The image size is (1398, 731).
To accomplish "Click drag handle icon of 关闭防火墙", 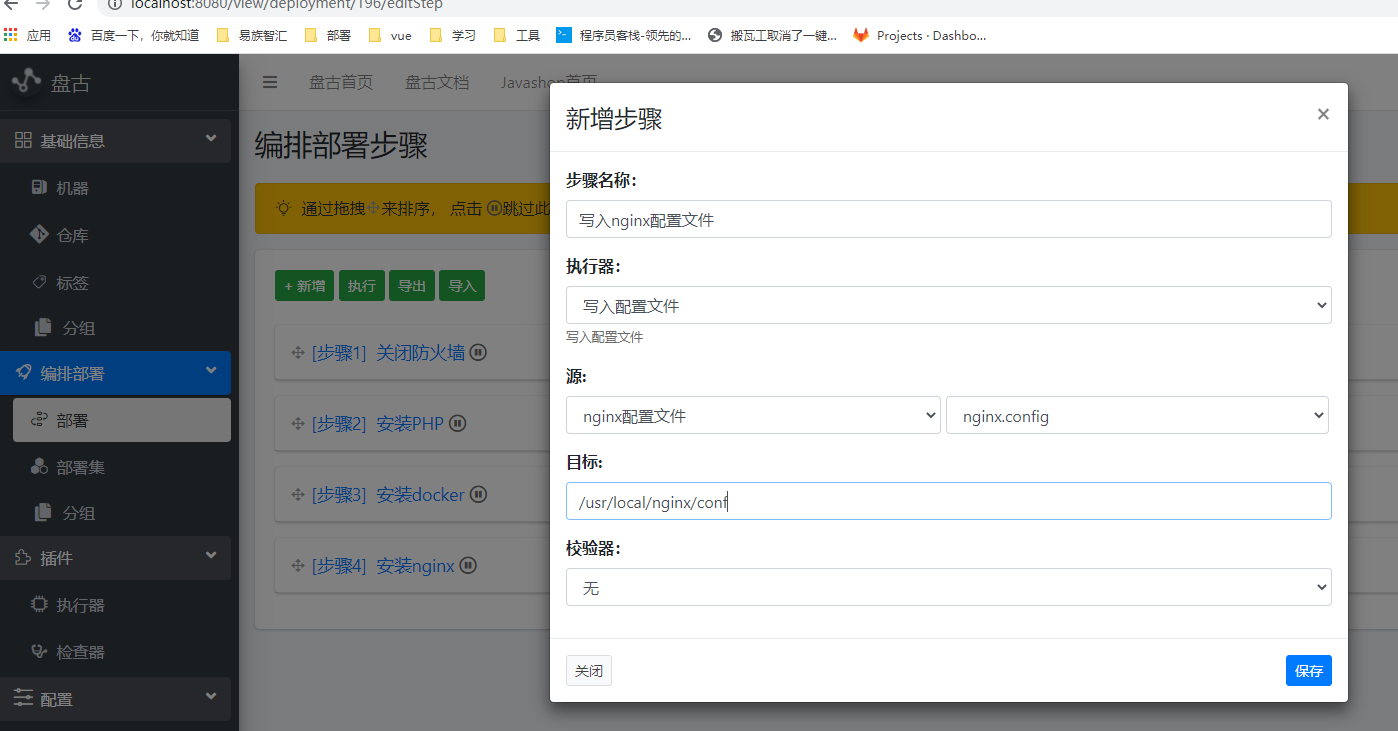I will (298, 353).
